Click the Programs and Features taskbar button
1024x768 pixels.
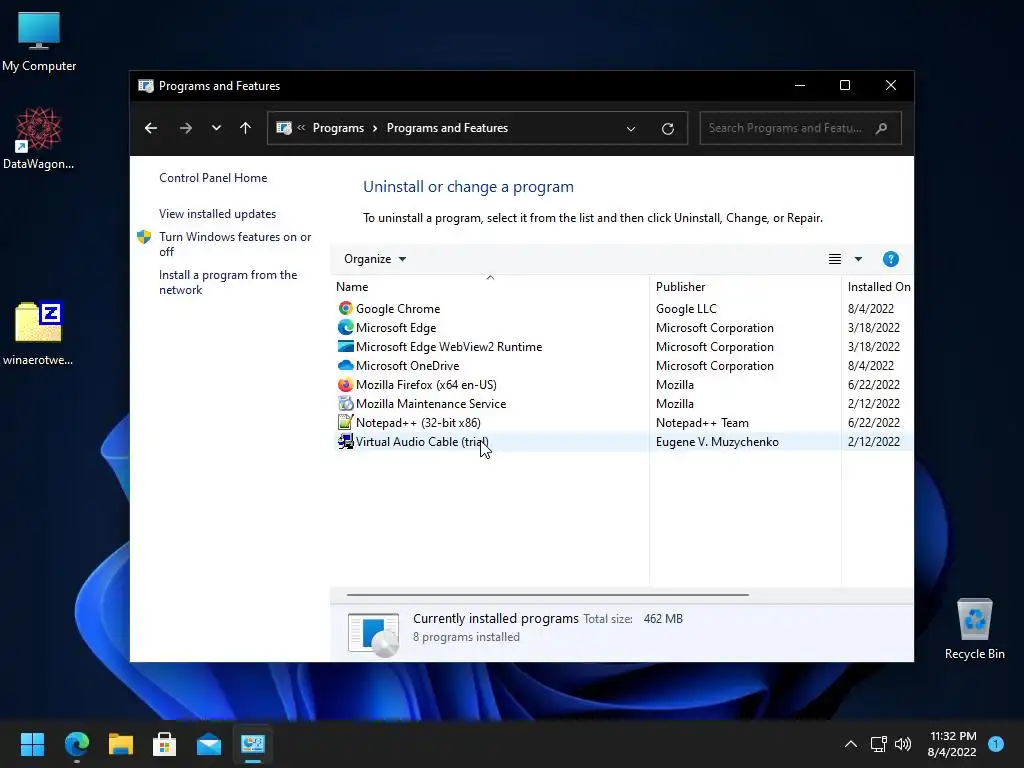click(x=253, y=744)
